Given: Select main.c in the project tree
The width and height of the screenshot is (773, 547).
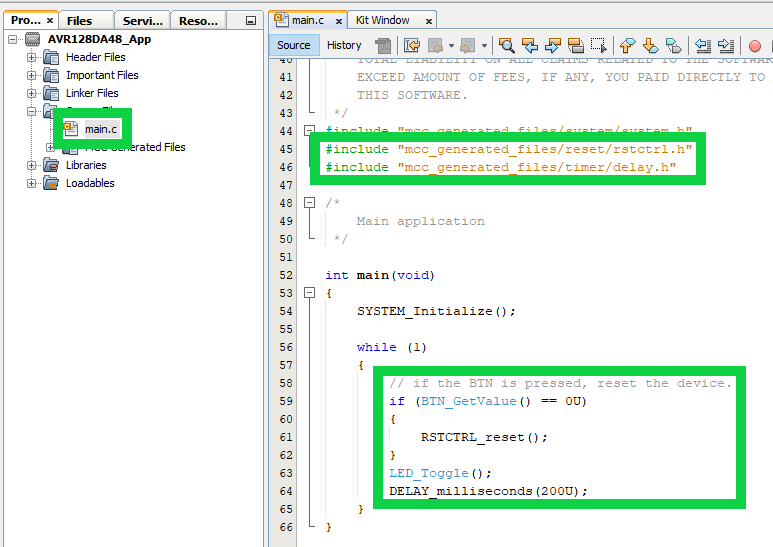Looking at the screenshot, I should click(100, 129).
